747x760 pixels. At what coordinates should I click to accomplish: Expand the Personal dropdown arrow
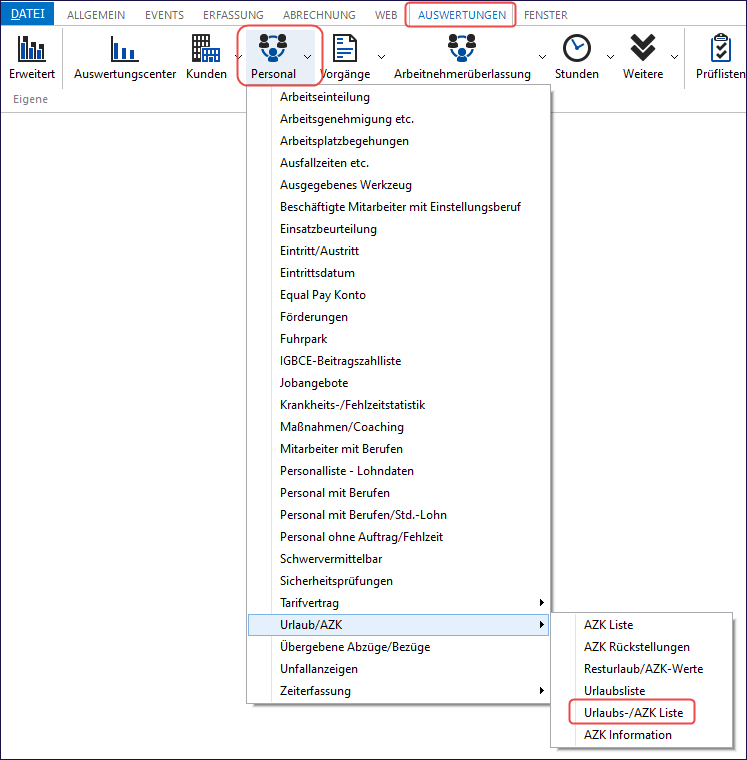[x=308, y=57]
